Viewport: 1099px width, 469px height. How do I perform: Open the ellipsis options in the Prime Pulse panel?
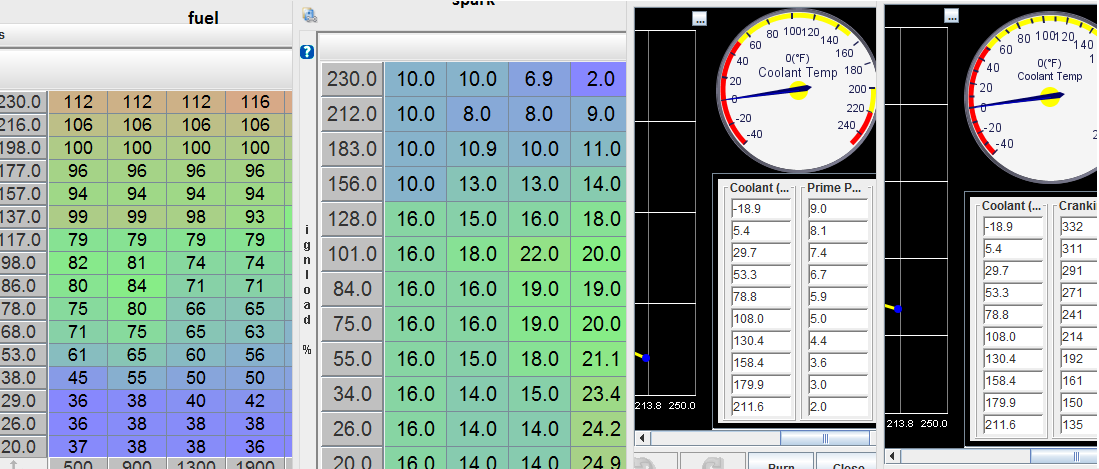click(x=699, y=18)
